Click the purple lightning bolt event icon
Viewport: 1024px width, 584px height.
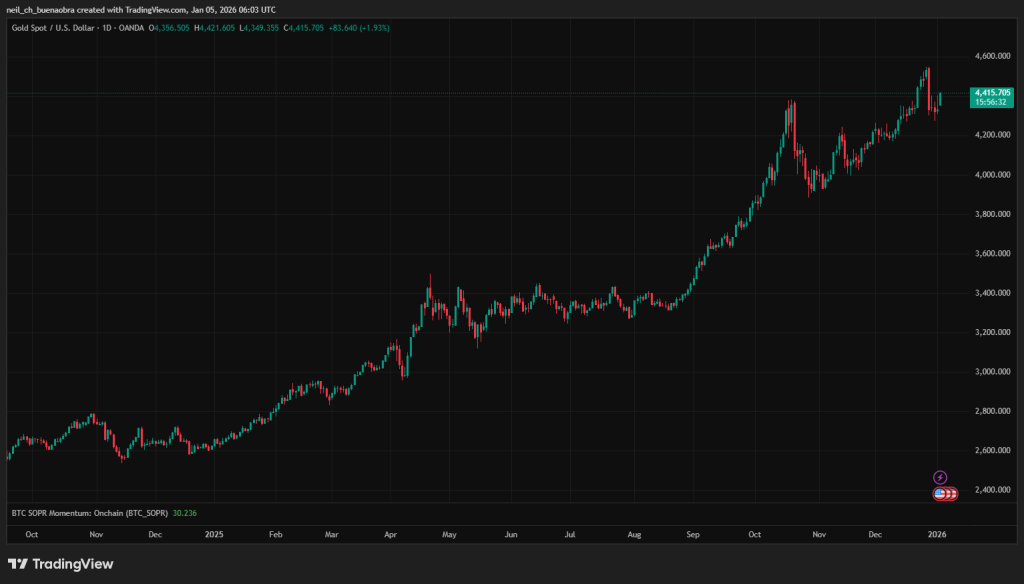point(940,478)
